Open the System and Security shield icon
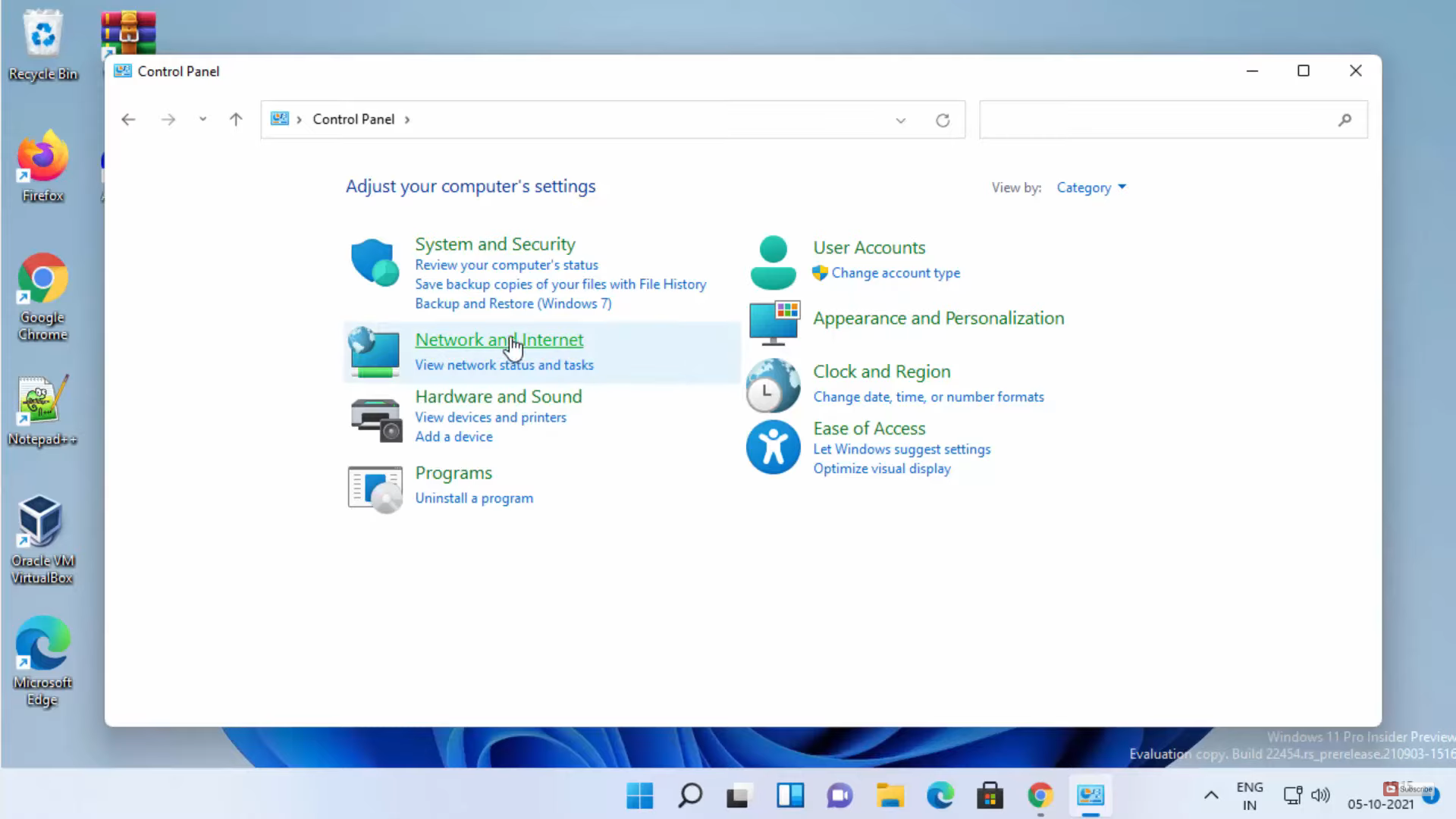This screenshot has width=1456, height=819. point(375,263)
